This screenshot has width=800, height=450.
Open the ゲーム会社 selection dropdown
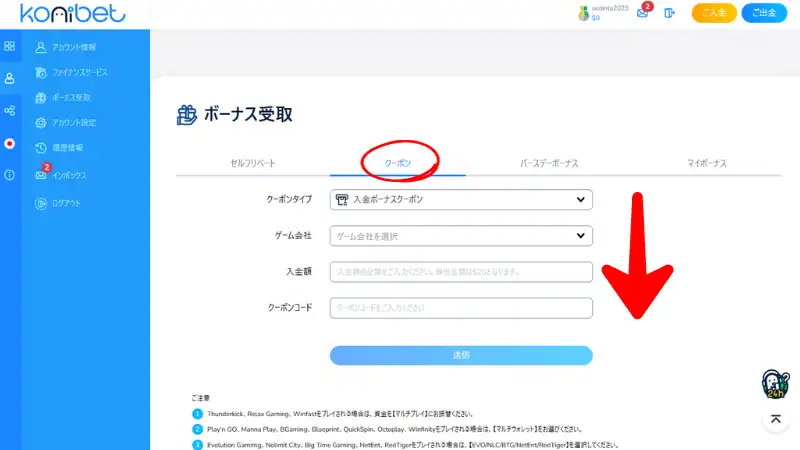click(461, 236)
